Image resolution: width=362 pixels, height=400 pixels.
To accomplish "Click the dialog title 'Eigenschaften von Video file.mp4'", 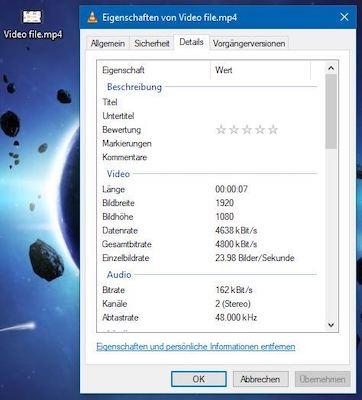I will (x=169, y=17).
